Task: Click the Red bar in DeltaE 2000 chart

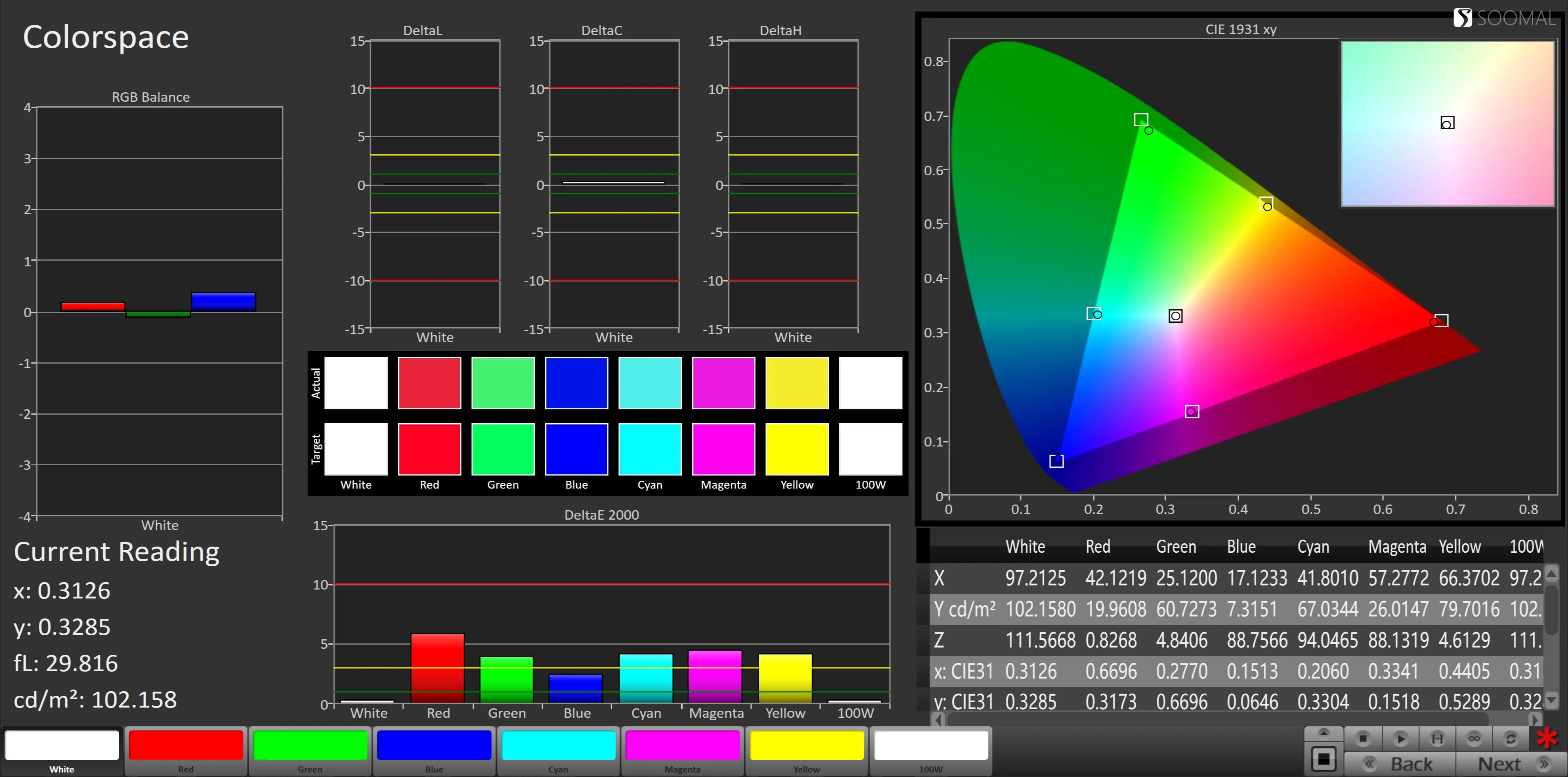Action: pos(438,668)
